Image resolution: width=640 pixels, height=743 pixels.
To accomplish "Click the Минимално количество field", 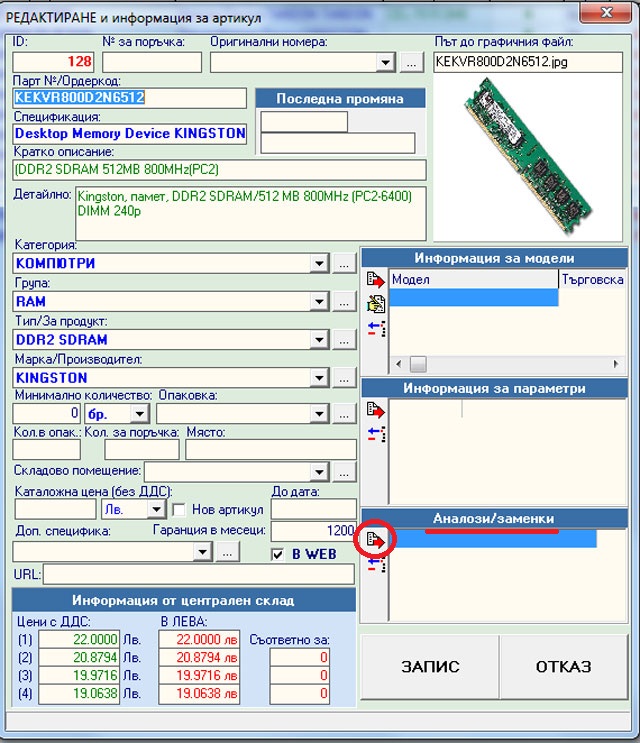I will tap(47, 414).
